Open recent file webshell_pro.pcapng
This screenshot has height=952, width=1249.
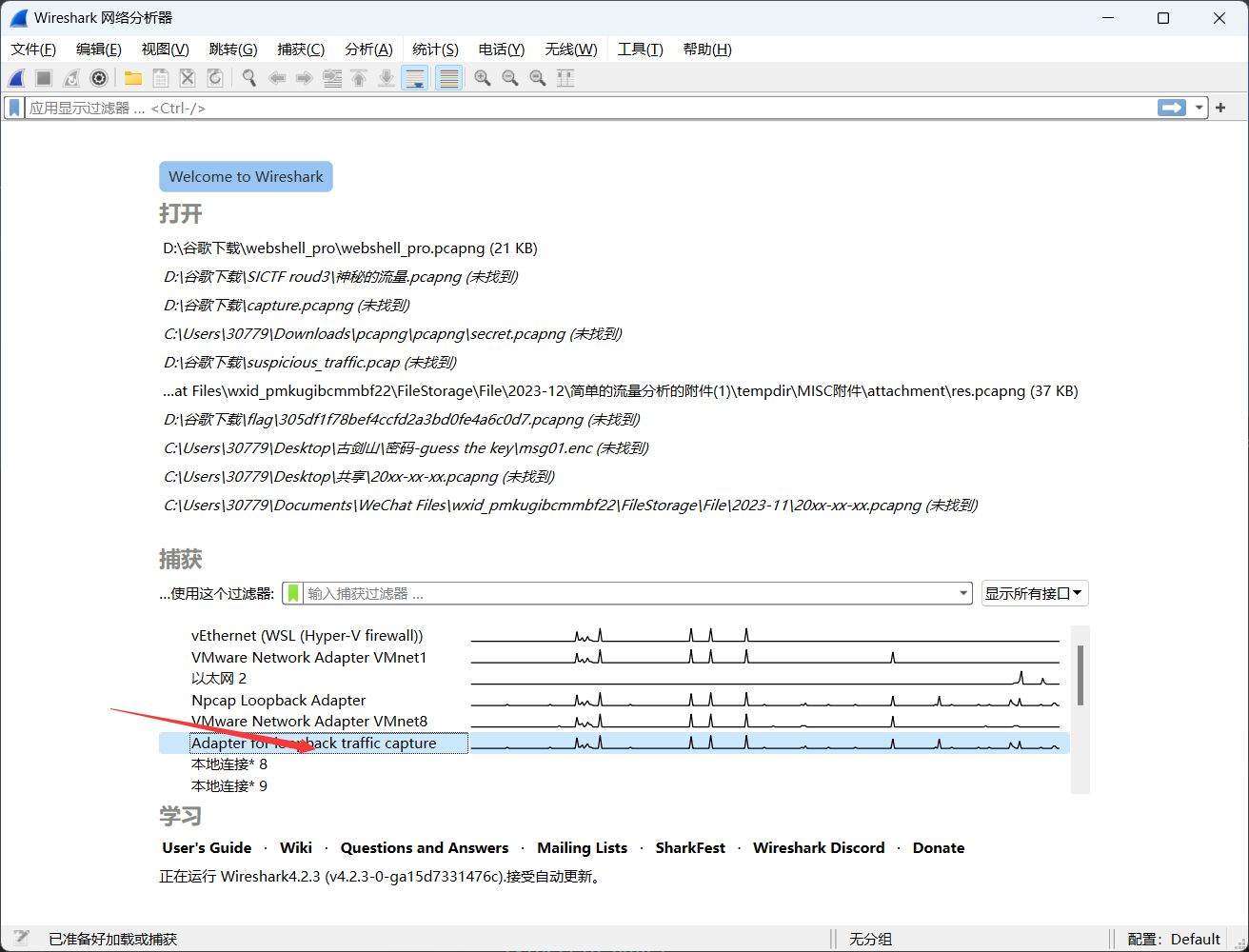(x=350, y=248)
